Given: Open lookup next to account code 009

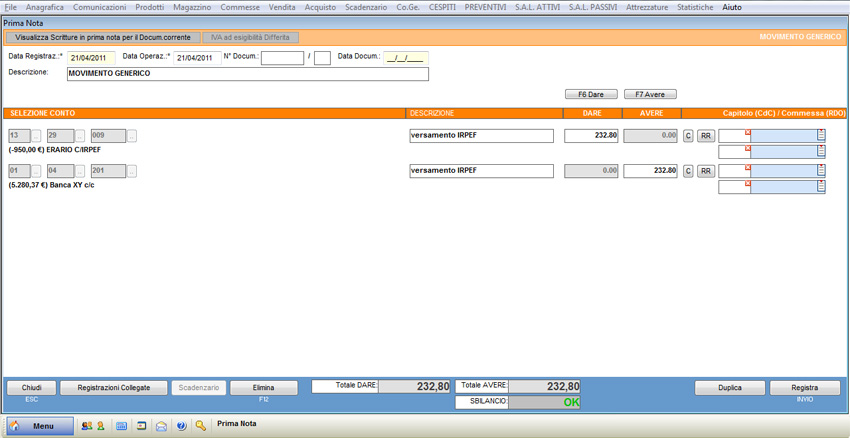Looking at the screenshot, I should pos(132,136).
